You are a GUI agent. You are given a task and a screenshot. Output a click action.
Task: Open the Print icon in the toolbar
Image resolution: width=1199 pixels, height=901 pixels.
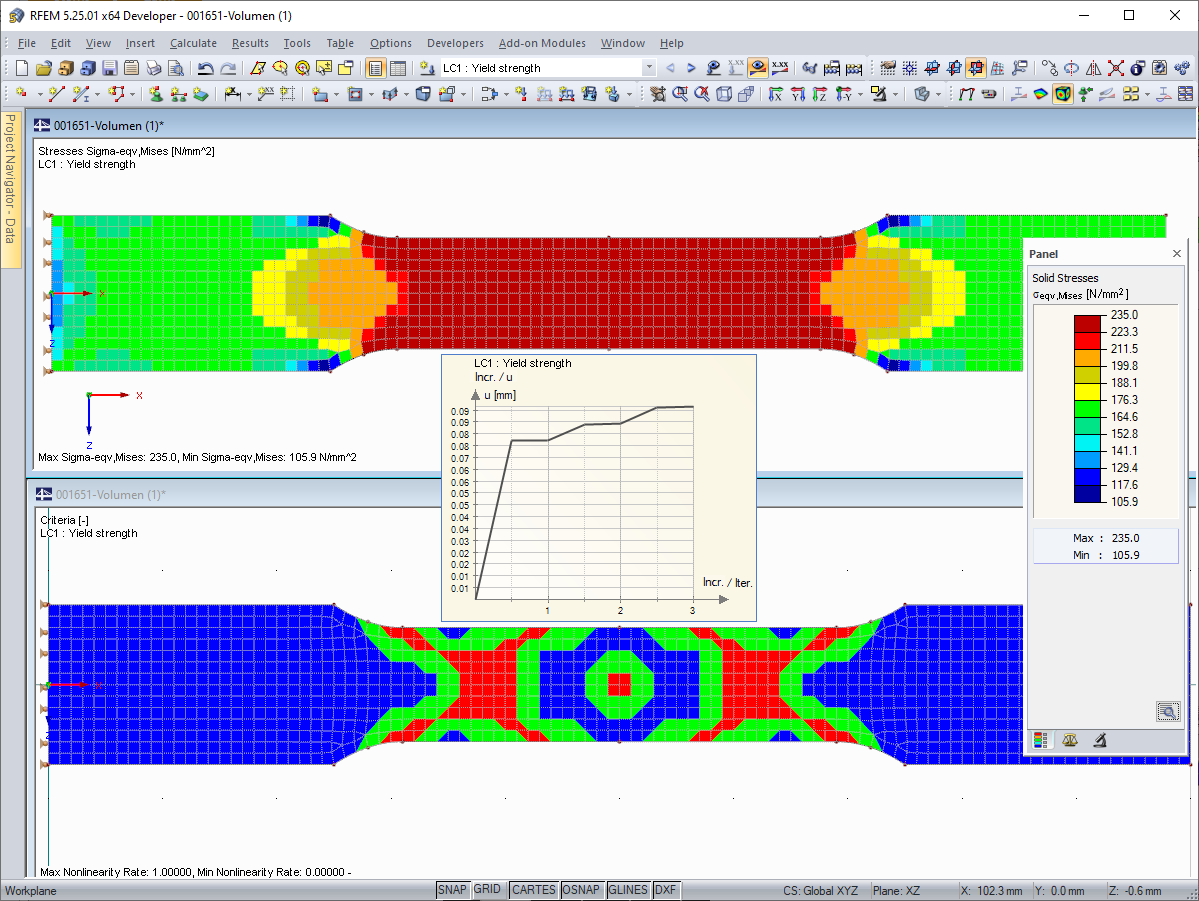pyautogui.click(x=153, y=68)
